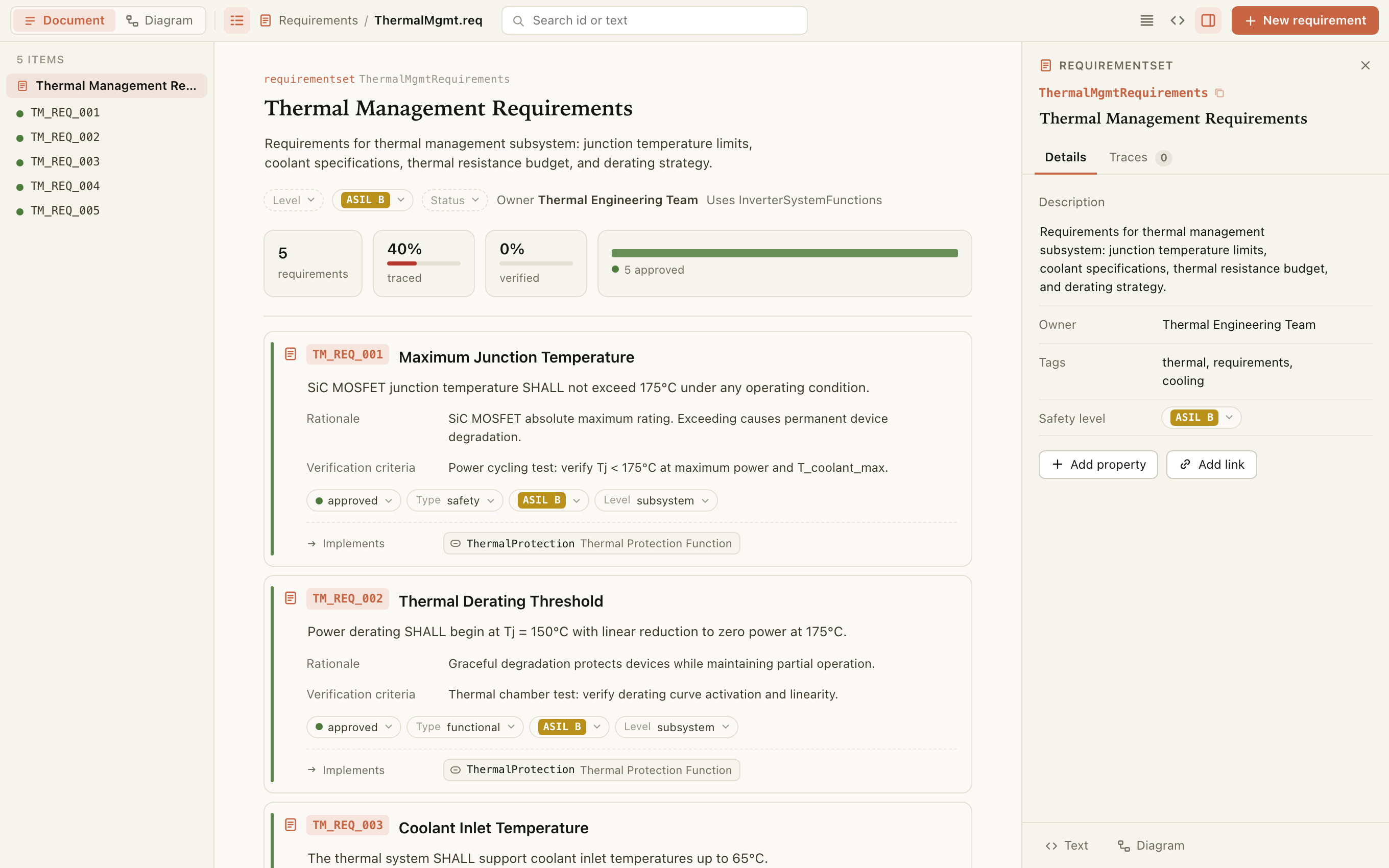Screen dimensions: 1389x868
Task: Open ThermalProtection link under TM_REQ_001
Action: [591, 544]
